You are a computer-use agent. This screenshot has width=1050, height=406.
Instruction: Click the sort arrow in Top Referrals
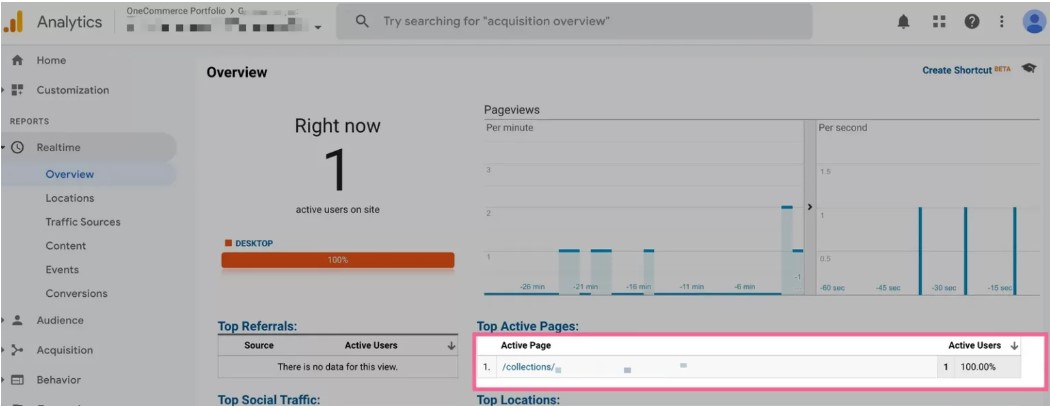pos(451,346)
